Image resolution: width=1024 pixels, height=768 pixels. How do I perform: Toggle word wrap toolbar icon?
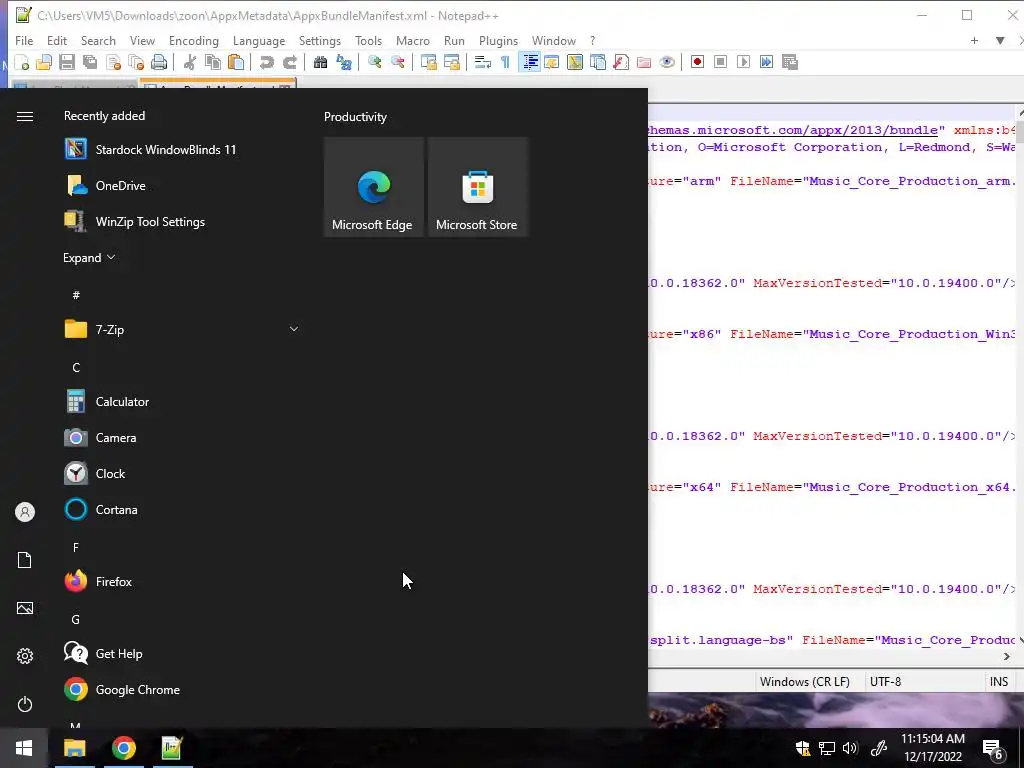point(483,62)
